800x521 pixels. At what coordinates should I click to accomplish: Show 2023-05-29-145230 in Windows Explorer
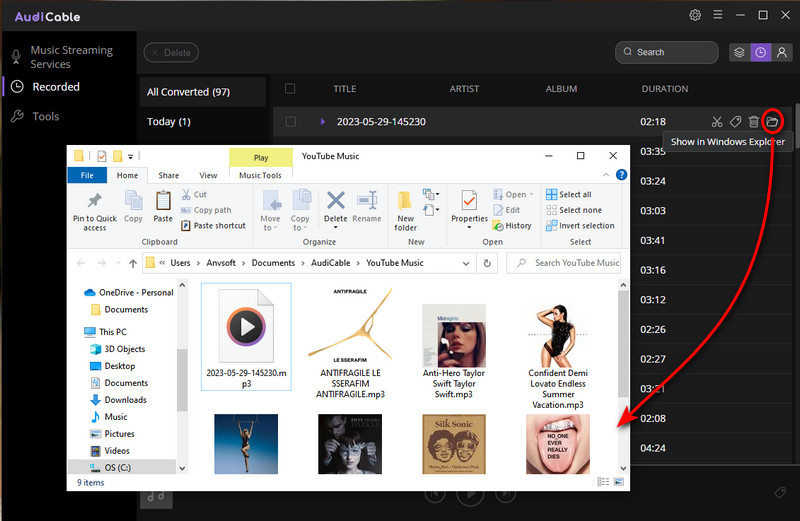click(772, 121)
